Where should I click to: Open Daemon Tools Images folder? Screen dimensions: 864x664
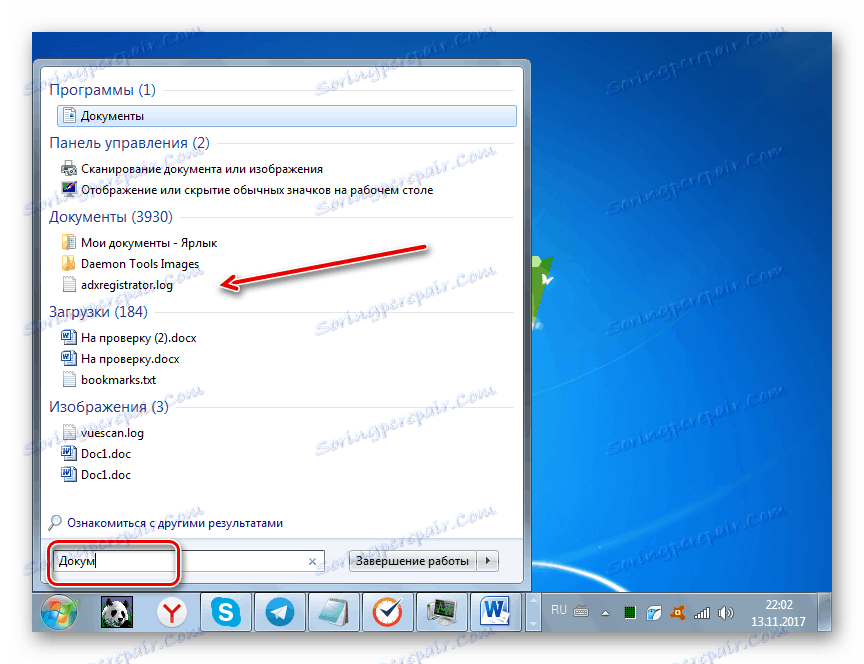pyautogui.click(x=140, y=263)
